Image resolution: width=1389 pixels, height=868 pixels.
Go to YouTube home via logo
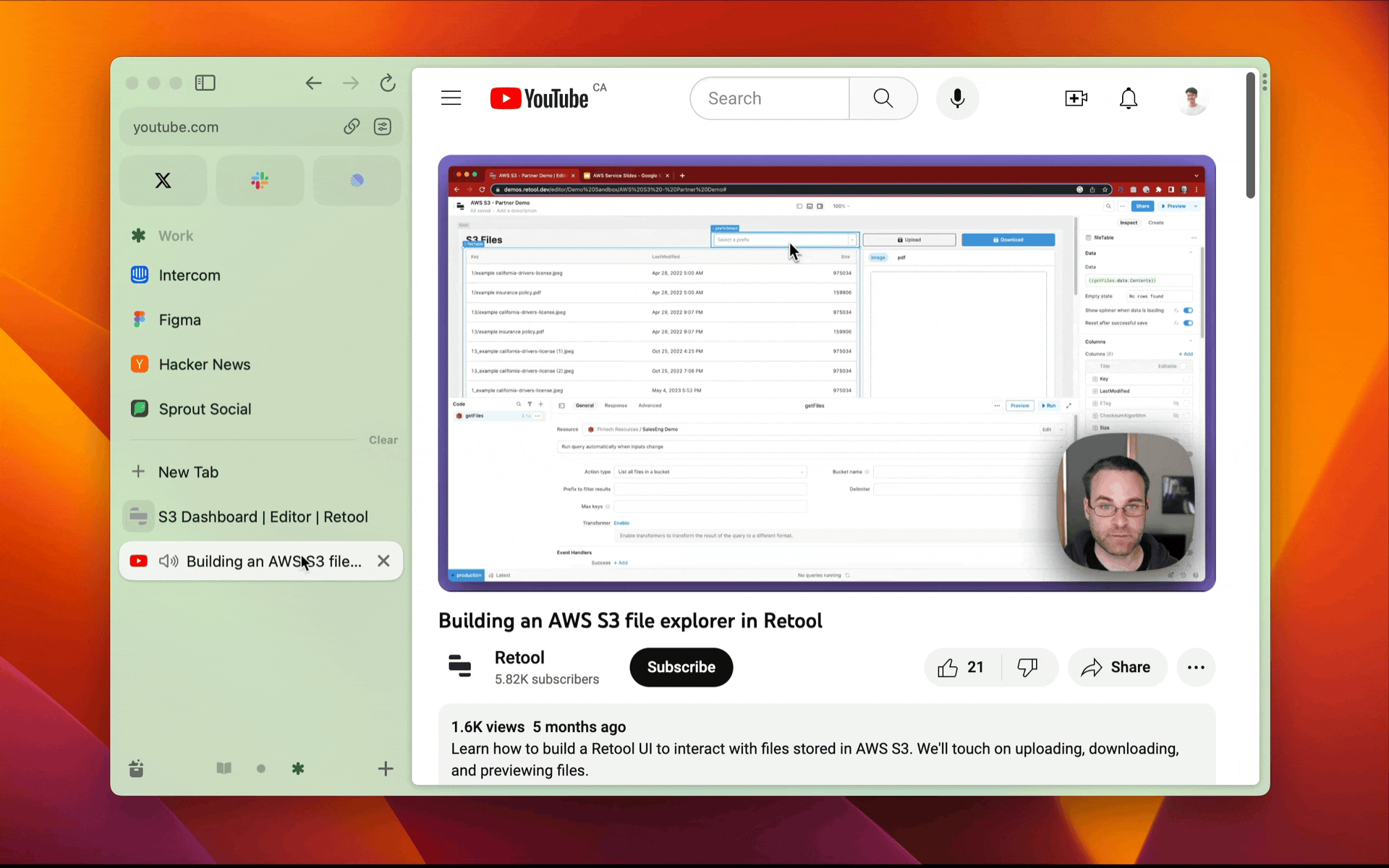(540, 98)
